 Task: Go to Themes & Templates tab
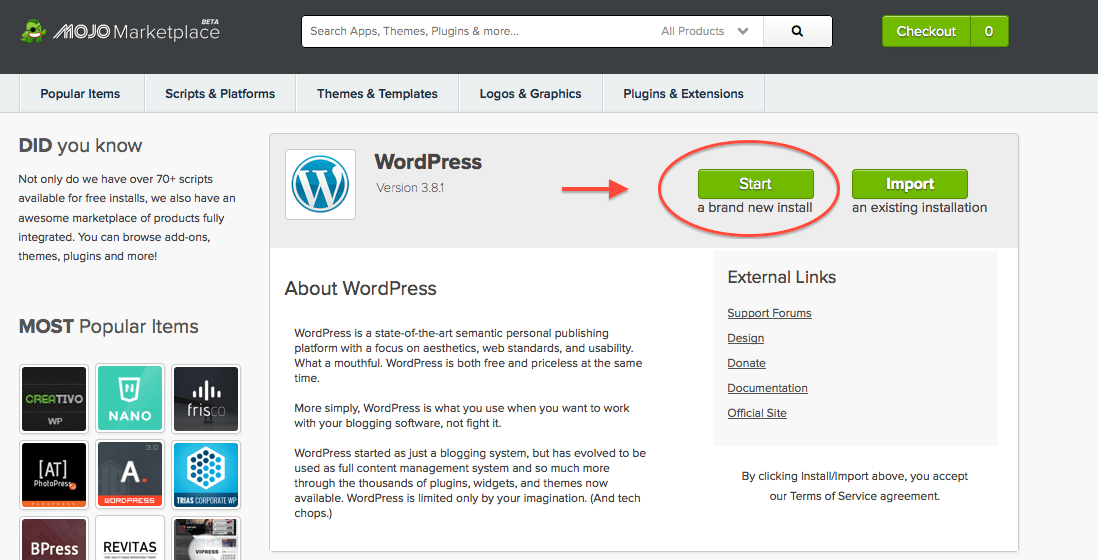[x=377, y=94]
